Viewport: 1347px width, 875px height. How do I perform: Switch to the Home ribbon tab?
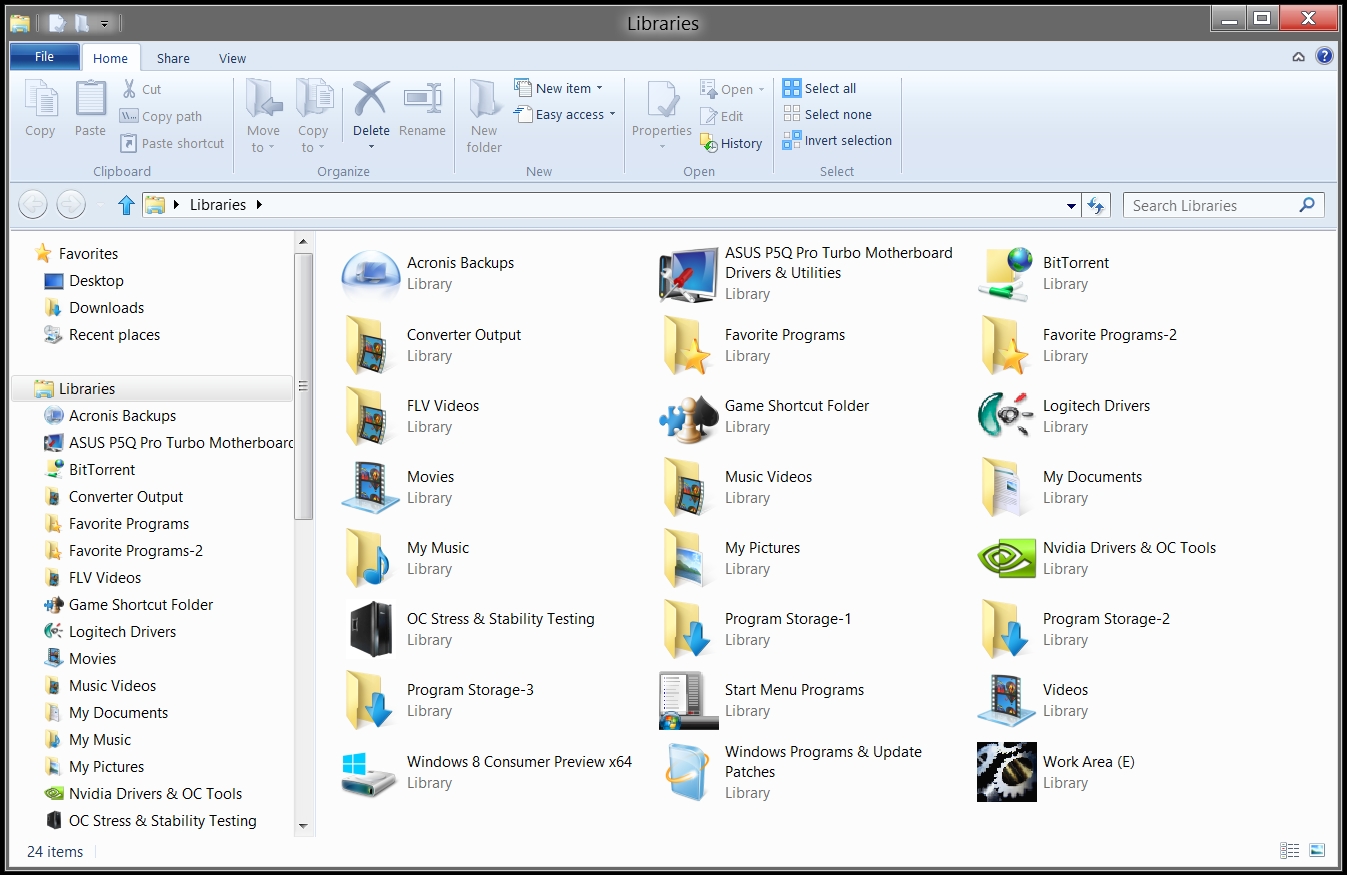pyautogui.click(x=111, y=58)
